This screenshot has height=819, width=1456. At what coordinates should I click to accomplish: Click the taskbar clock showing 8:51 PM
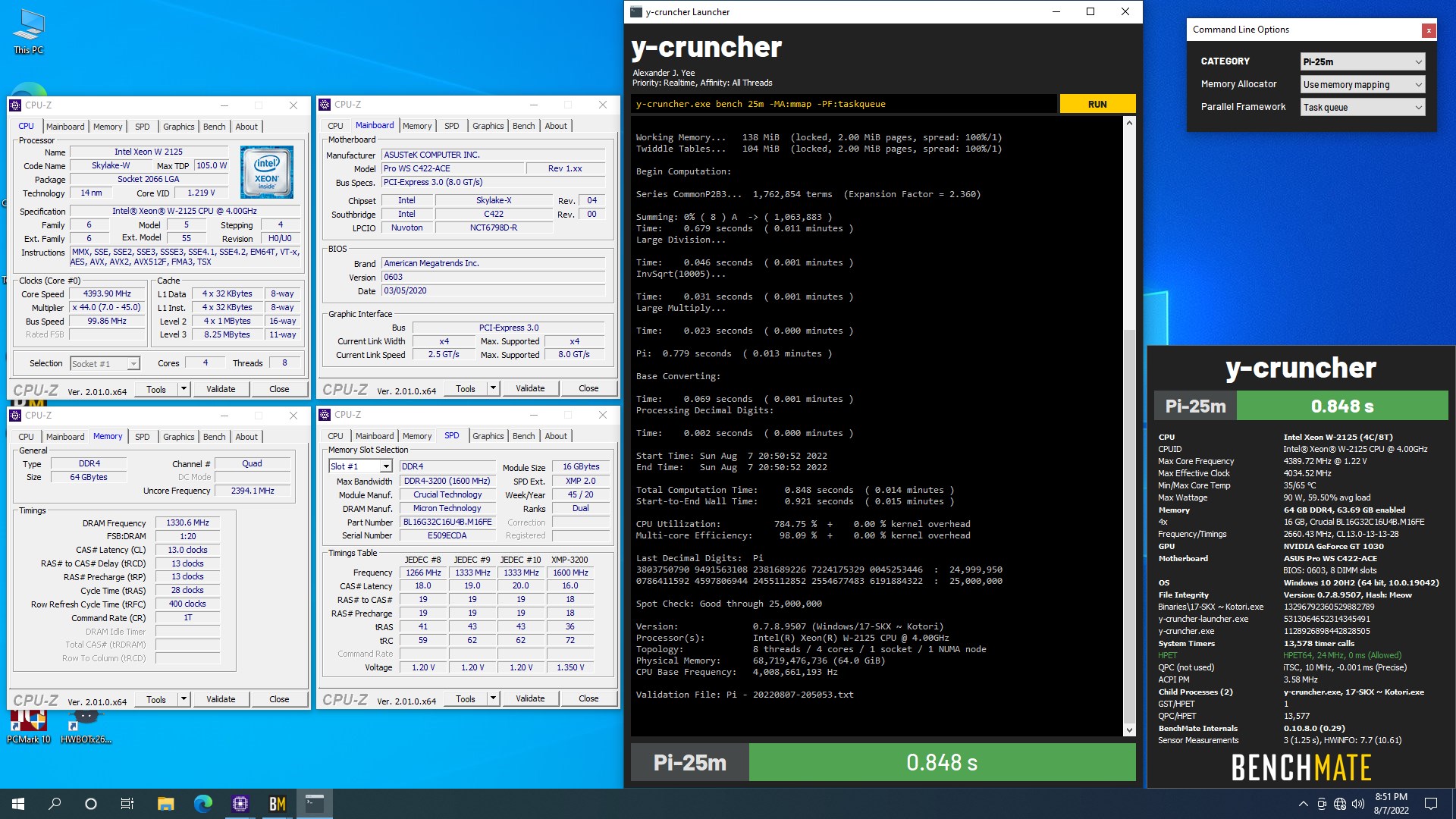point(1391,804)
